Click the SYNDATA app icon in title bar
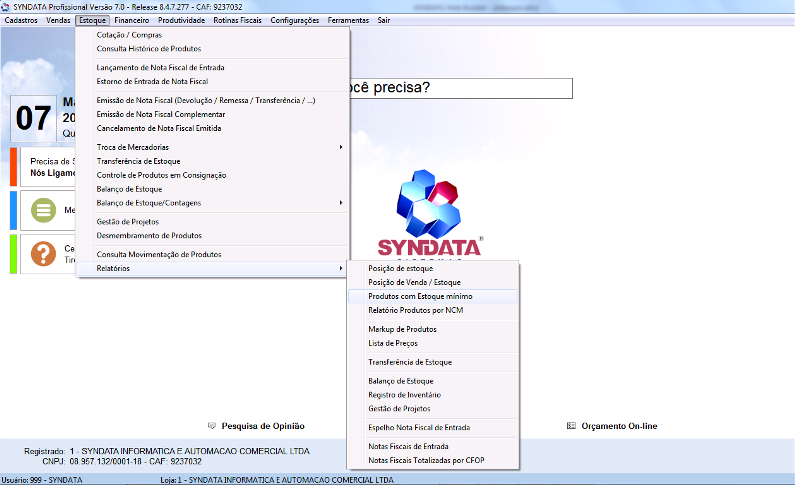795x485 pixels. (5, 7)
